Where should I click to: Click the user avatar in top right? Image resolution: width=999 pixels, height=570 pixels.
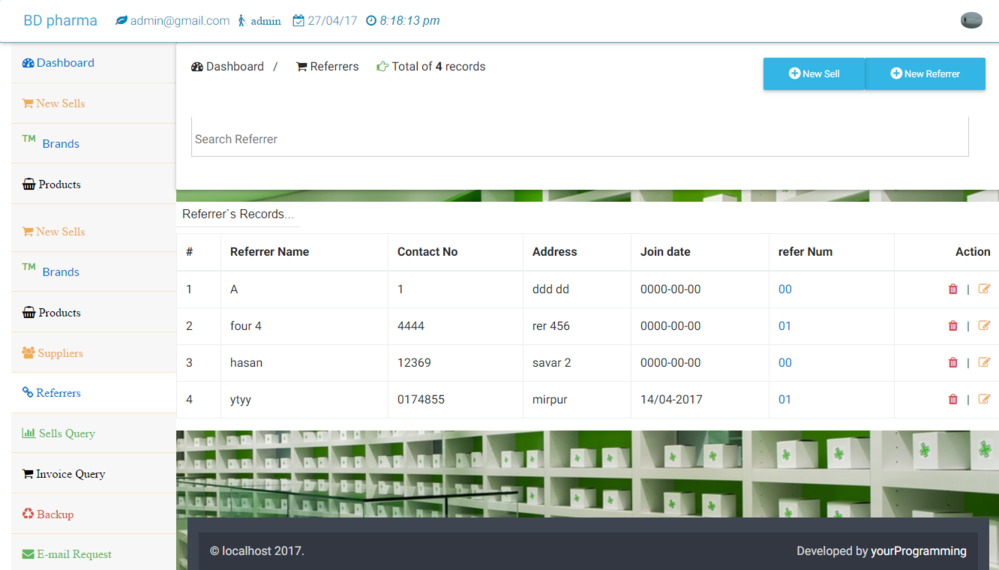tap(971, 21)
